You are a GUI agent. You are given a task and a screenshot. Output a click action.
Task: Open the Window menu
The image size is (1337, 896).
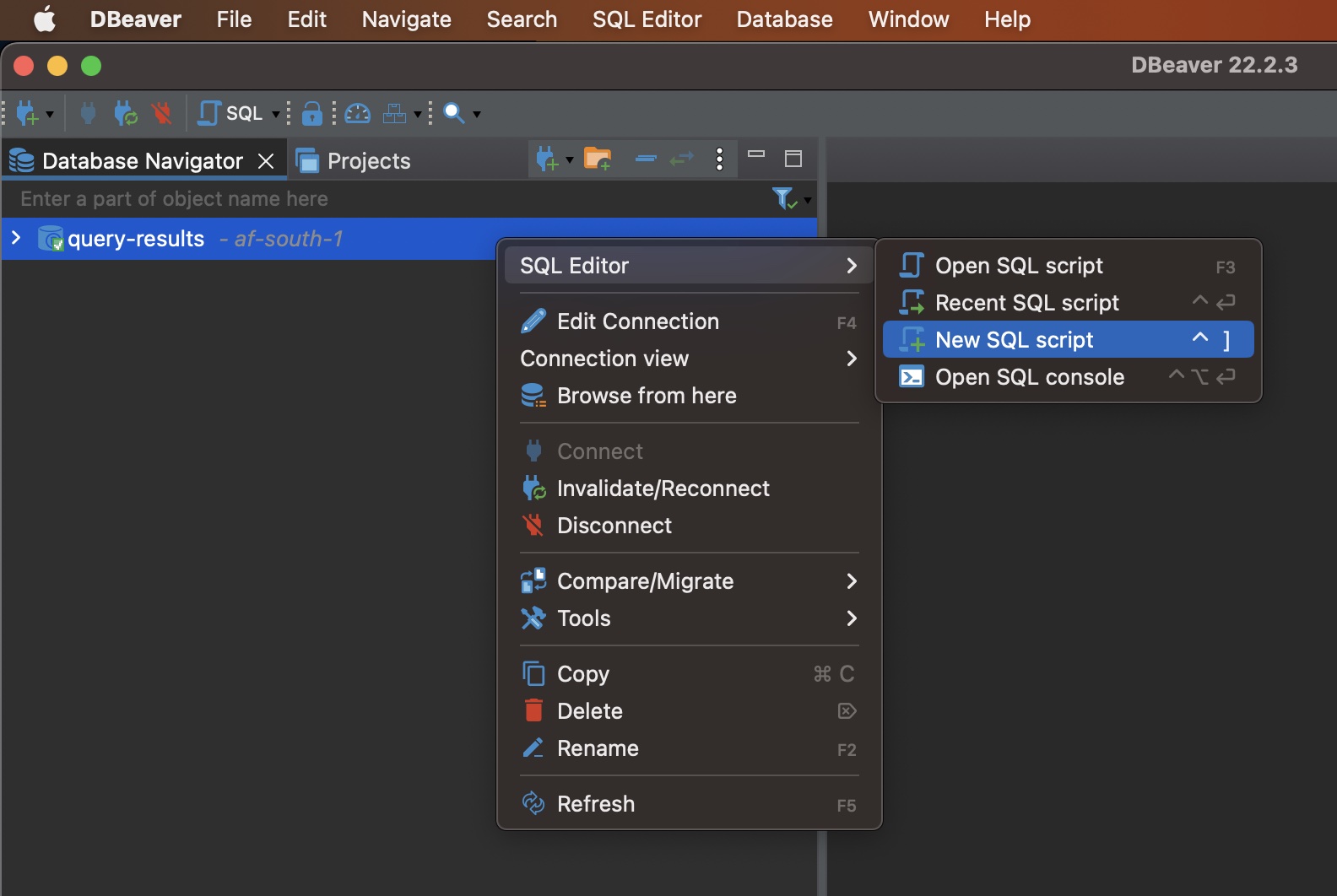coord(908,19)
